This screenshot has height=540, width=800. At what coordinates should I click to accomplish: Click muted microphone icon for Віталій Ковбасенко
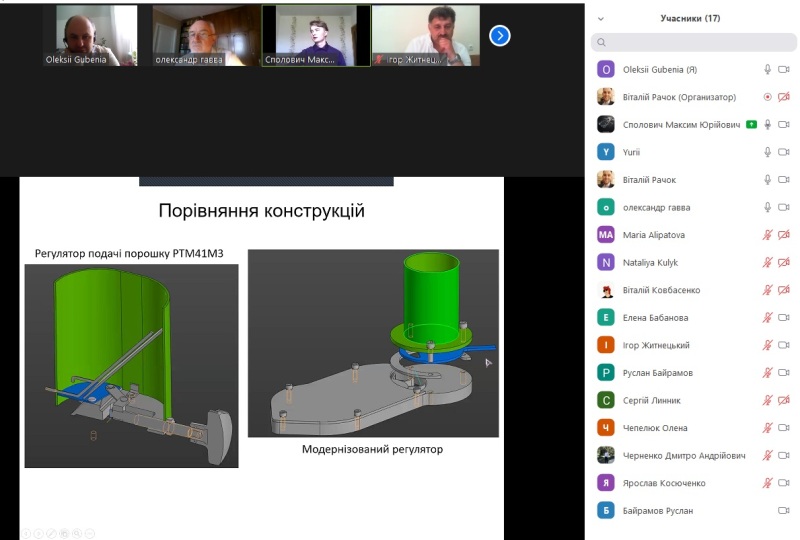[x=767, y=290]
